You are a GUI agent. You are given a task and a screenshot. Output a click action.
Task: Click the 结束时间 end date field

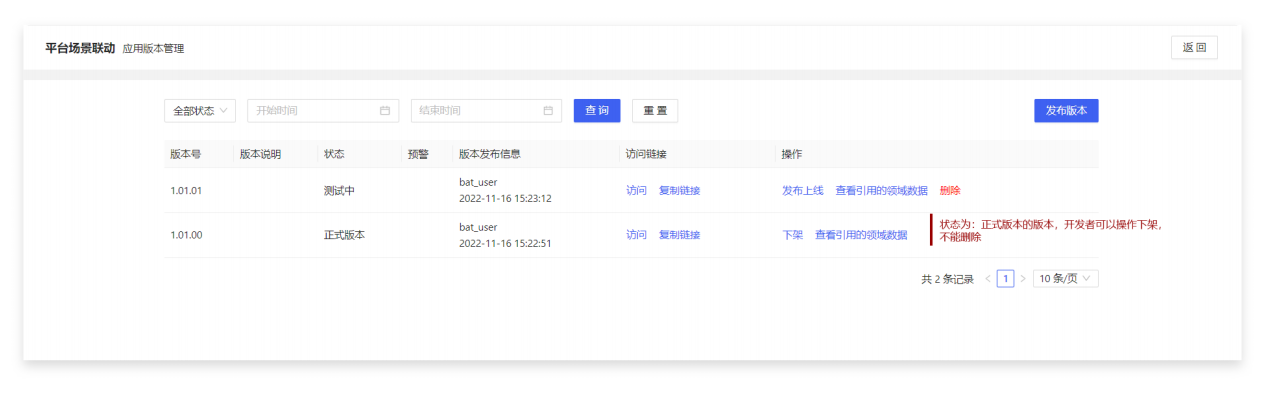point(486,111)
